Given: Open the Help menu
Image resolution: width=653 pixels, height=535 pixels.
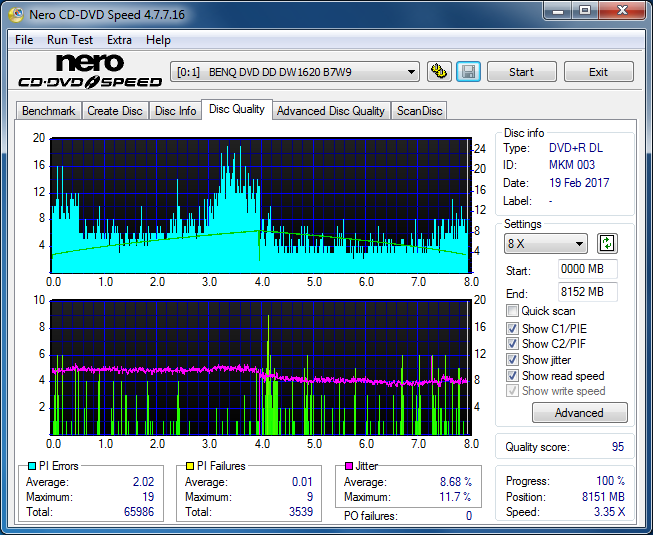Looking at the screenshot, I should click(x=158, y=40).
